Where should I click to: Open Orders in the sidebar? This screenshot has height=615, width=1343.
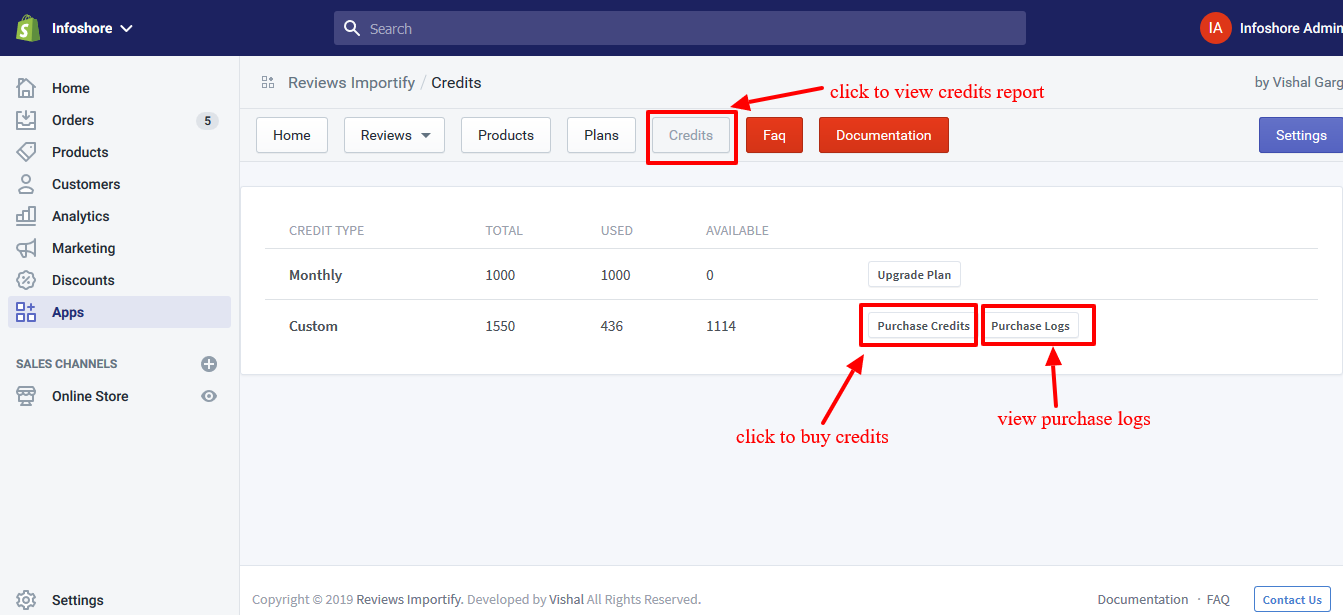(x=73, y=120)
